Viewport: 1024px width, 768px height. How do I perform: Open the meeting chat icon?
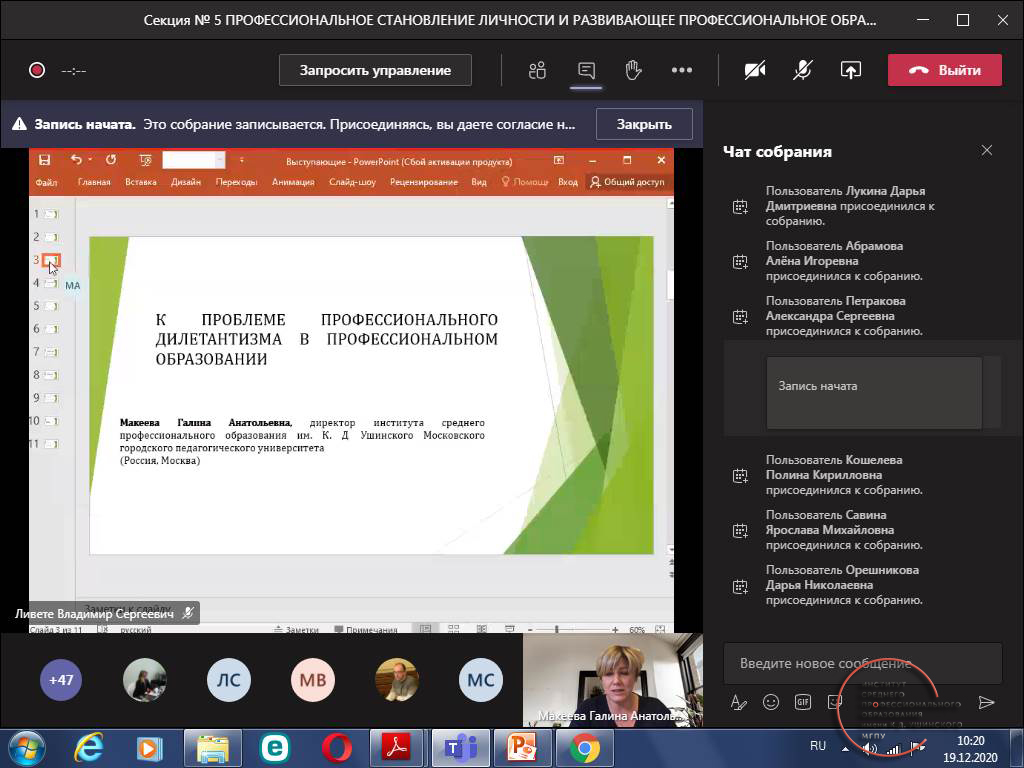586,70
